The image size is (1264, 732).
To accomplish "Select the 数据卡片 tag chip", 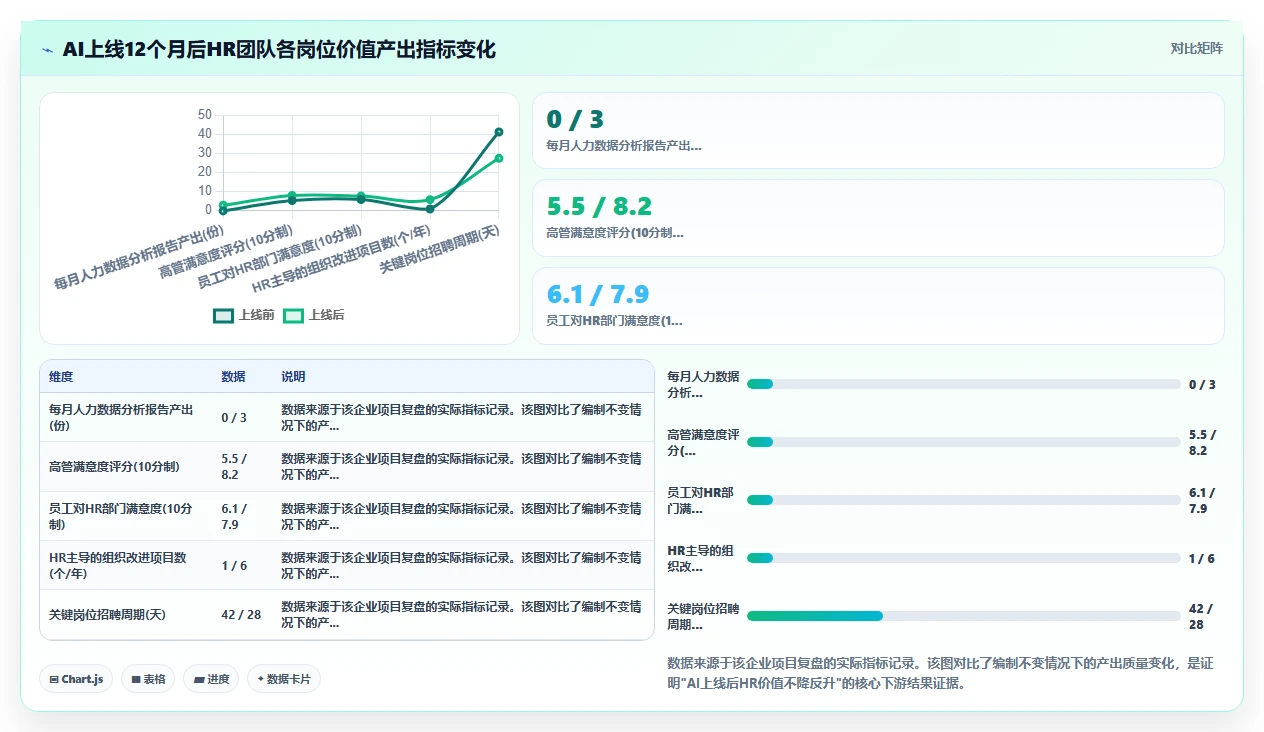I will tap(284, 679).
